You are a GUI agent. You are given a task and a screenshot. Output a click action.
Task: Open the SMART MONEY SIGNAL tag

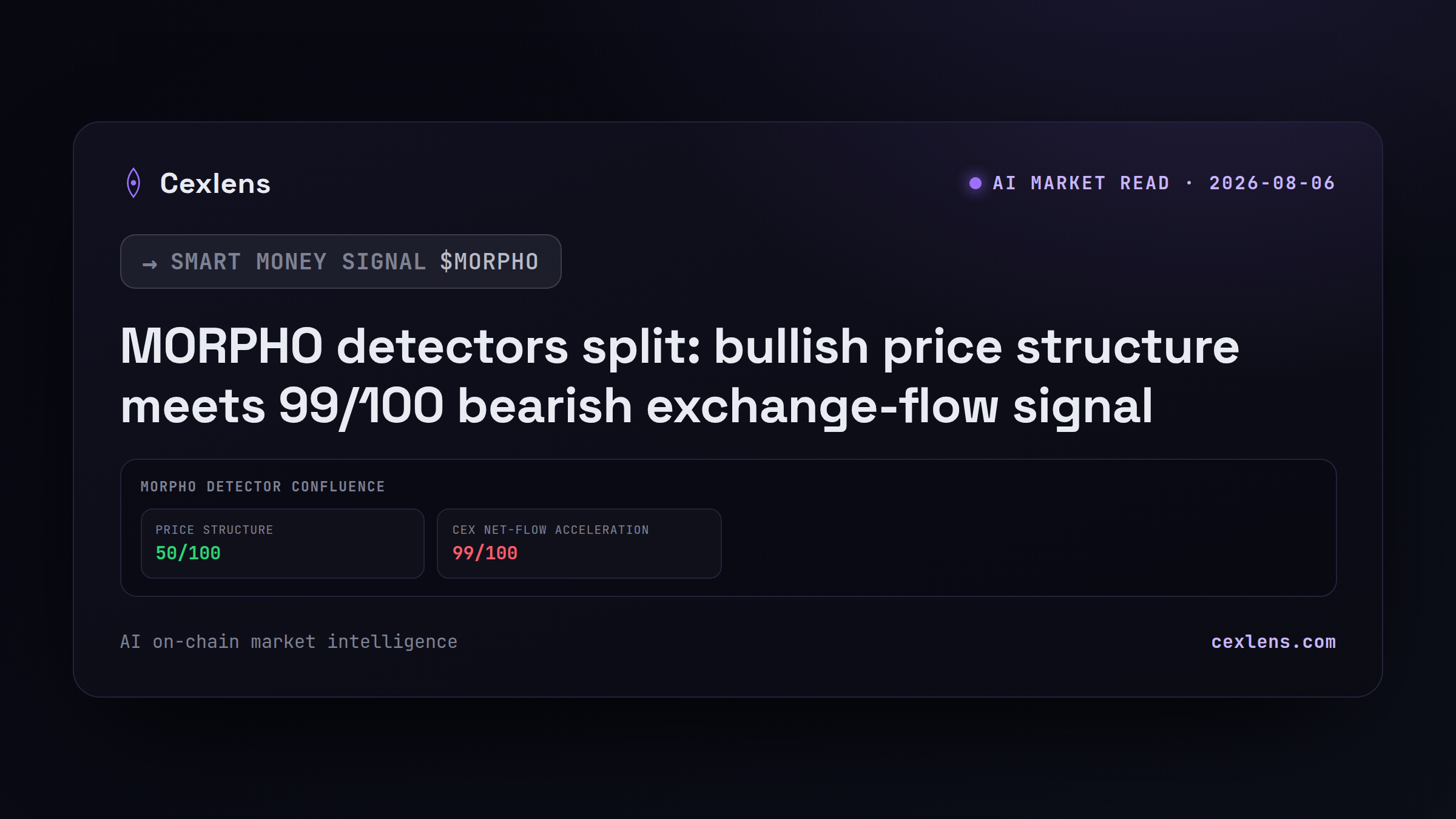pos(340,261)
